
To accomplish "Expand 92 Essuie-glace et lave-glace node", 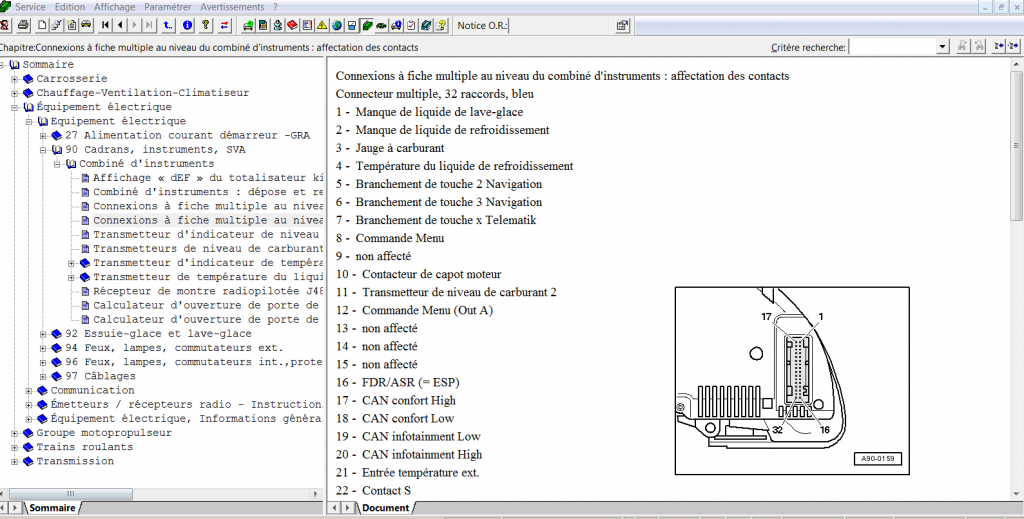I will 43,334.
